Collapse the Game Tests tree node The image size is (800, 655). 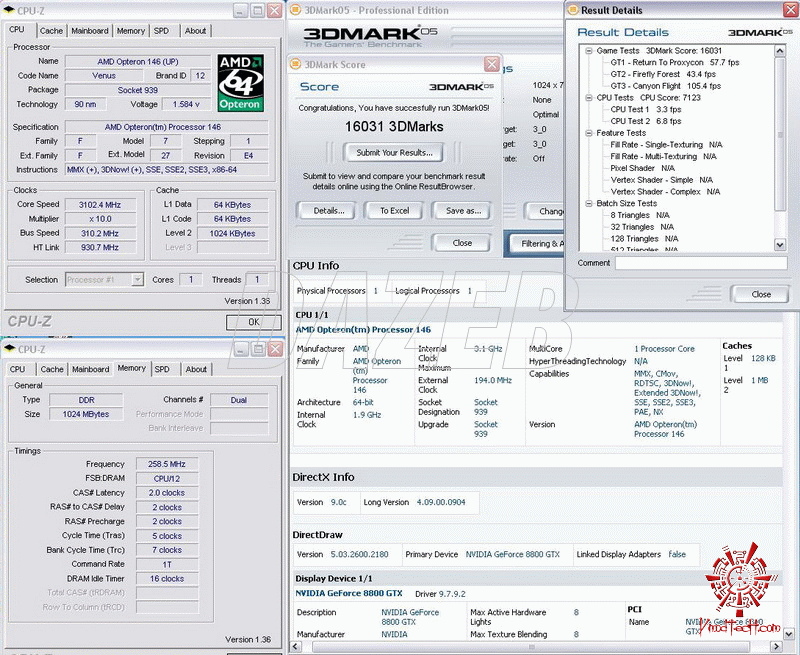point(588,51)
